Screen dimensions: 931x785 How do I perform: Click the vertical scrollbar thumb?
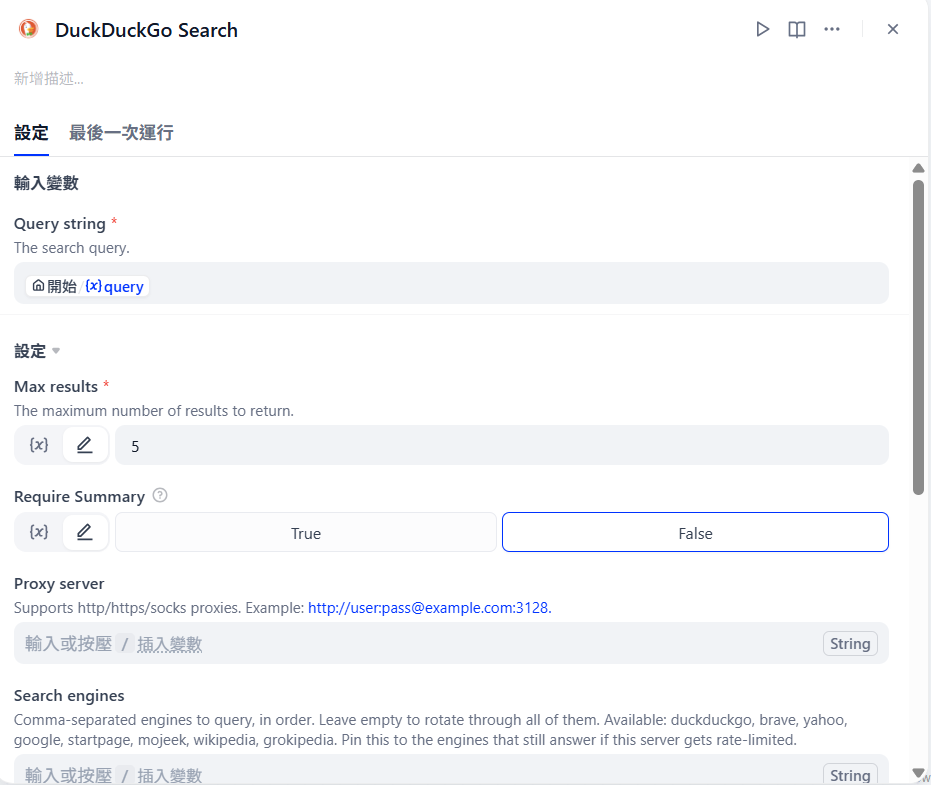[x=919, y=337]
